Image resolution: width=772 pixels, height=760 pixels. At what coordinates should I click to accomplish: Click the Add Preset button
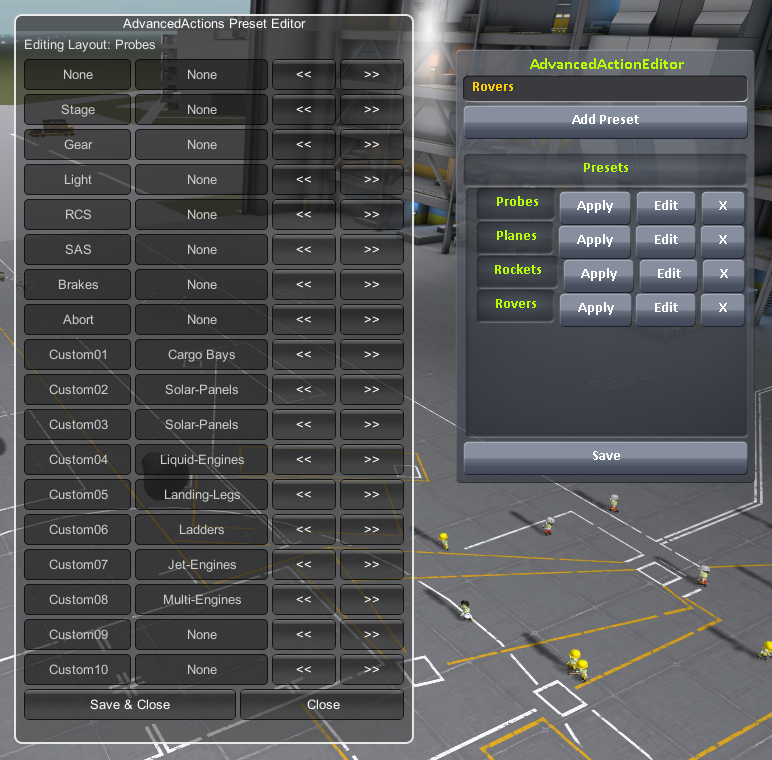pos(605,120)
